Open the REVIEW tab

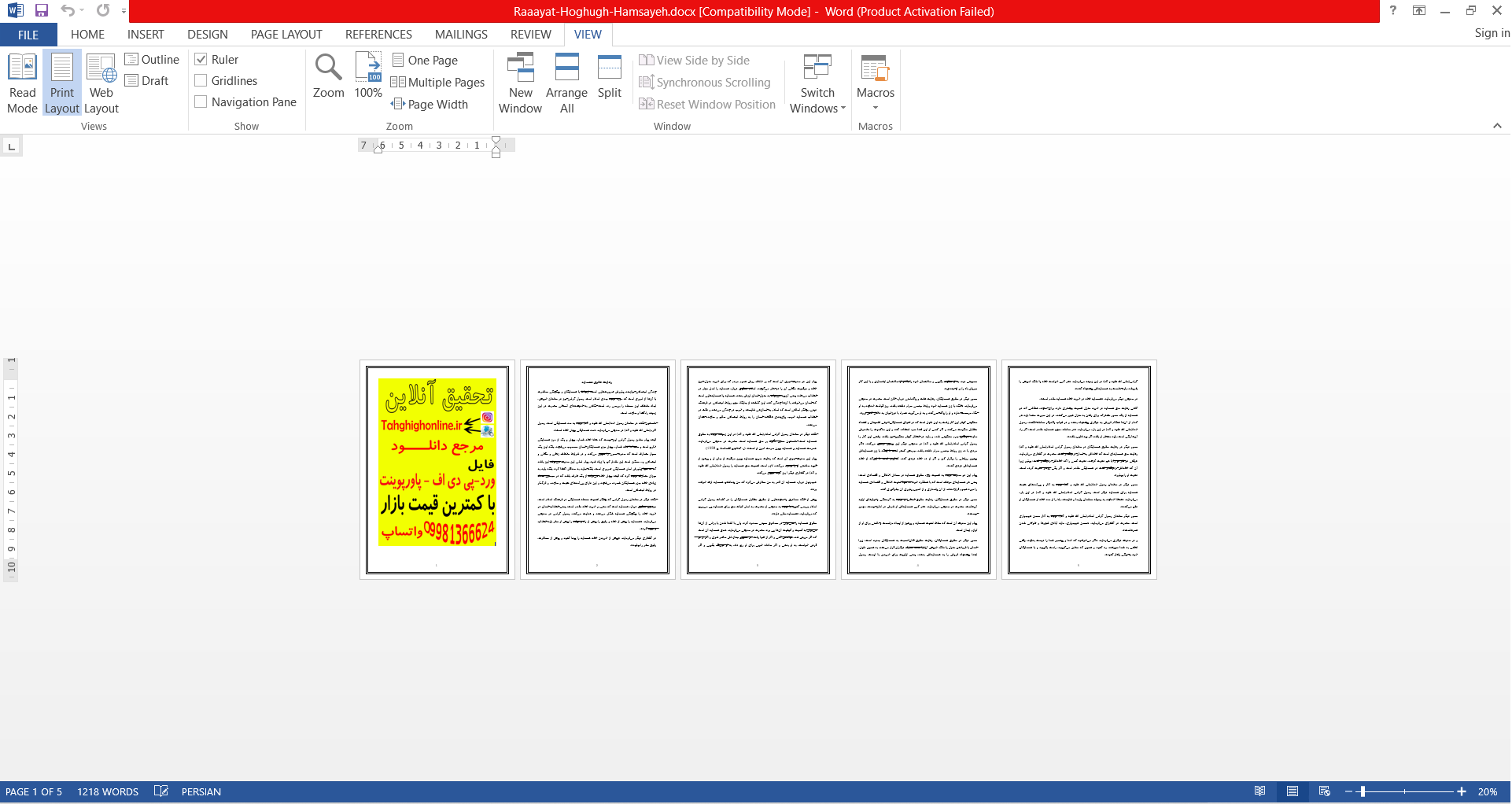pos(530,35)
